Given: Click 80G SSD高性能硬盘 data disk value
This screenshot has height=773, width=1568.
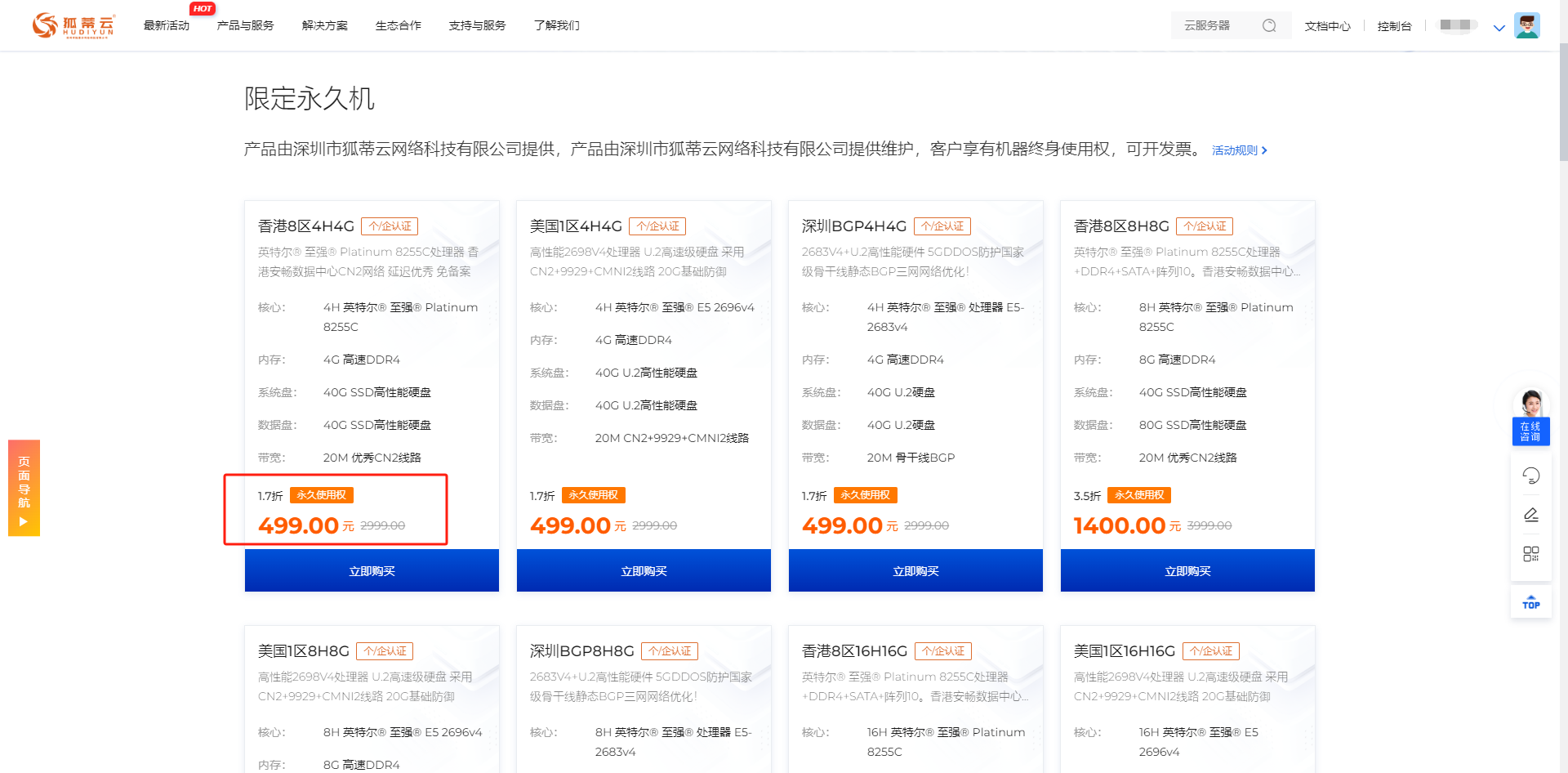Looking at the screenshot, I should point(1192,425).
